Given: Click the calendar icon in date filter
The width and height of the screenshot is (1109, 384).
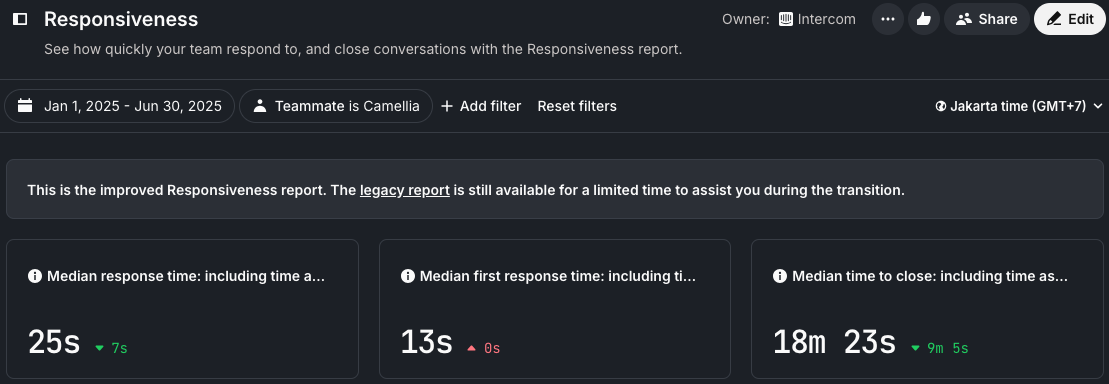Looking at the screenshot, I should 25,106.
